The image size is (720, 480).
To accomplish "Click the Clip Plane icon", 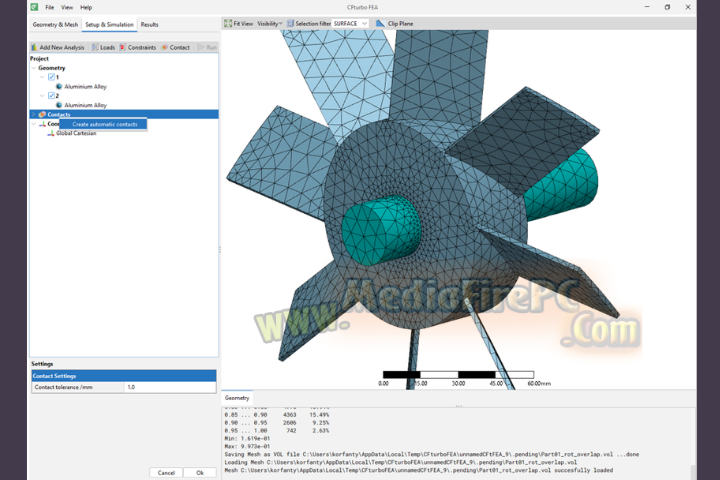I will pyautogui.click(x=380, y=23).
